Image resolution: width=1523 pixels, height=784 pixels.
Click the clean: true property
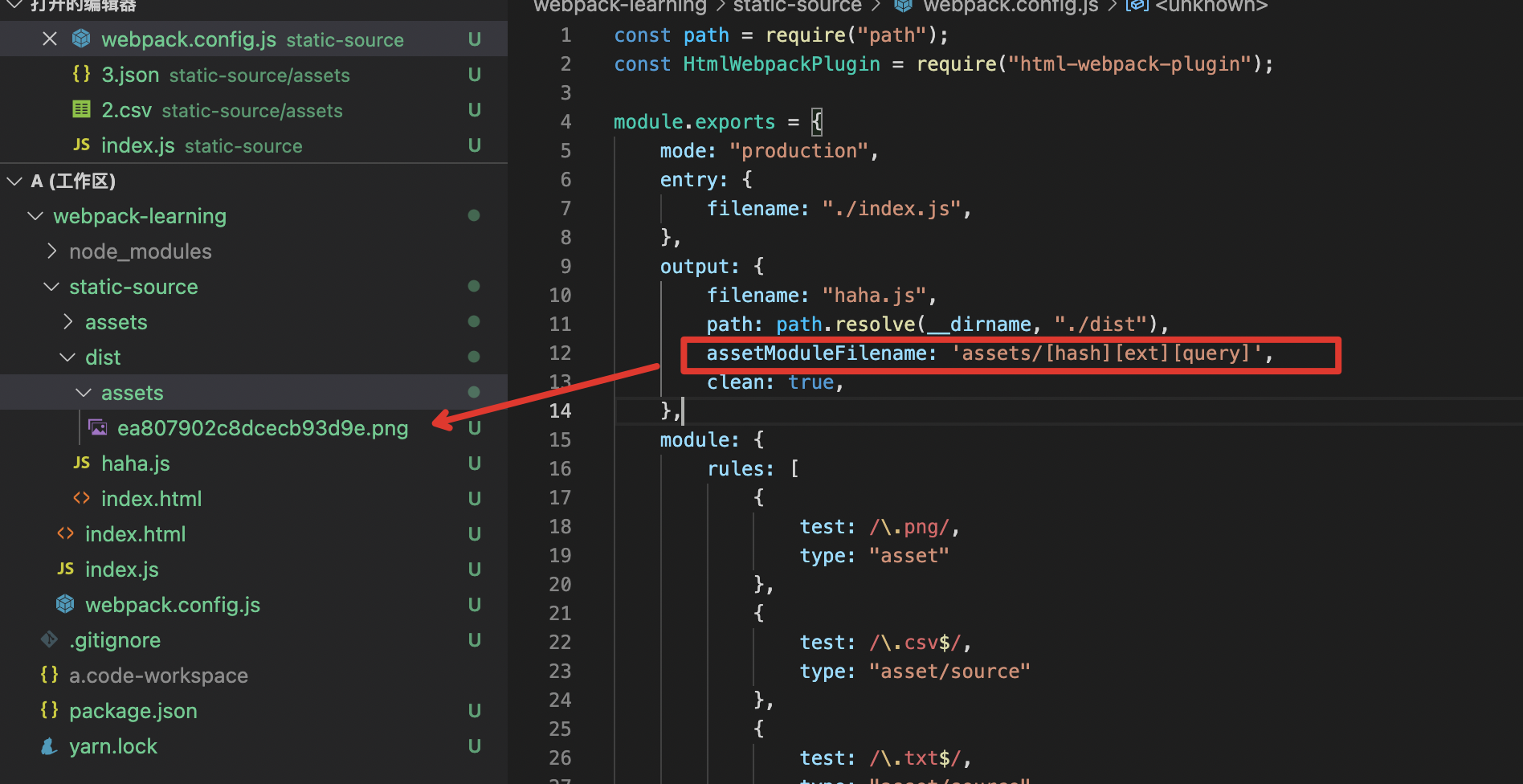coord(770,382)
